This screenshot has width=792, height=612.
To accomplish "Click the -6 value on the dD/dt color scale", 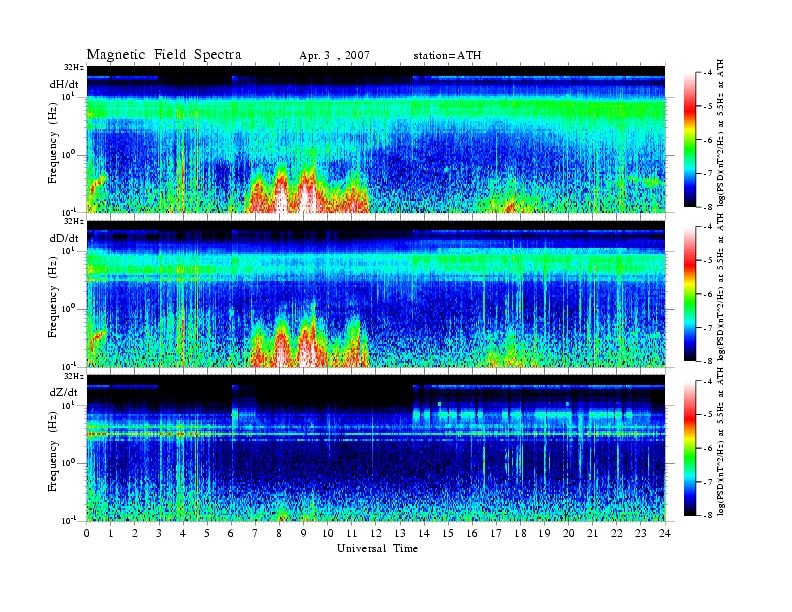I will point(708,294).
